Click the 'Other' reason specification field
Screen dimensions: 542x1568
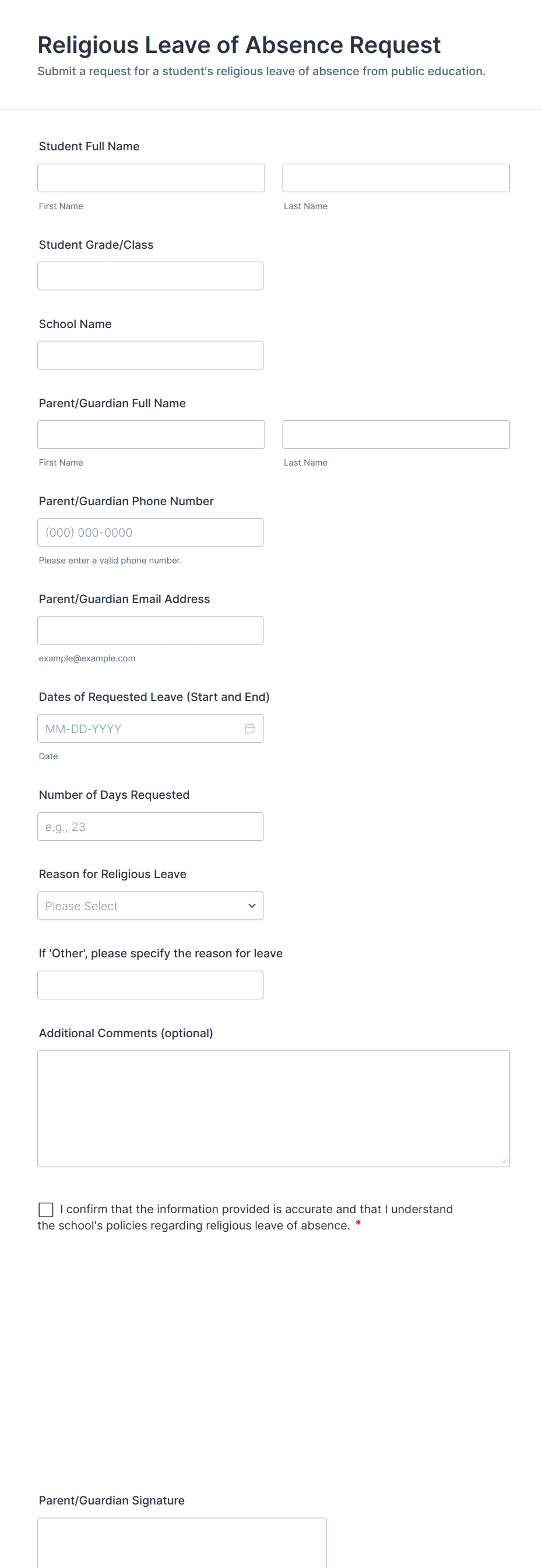(150, 985)
